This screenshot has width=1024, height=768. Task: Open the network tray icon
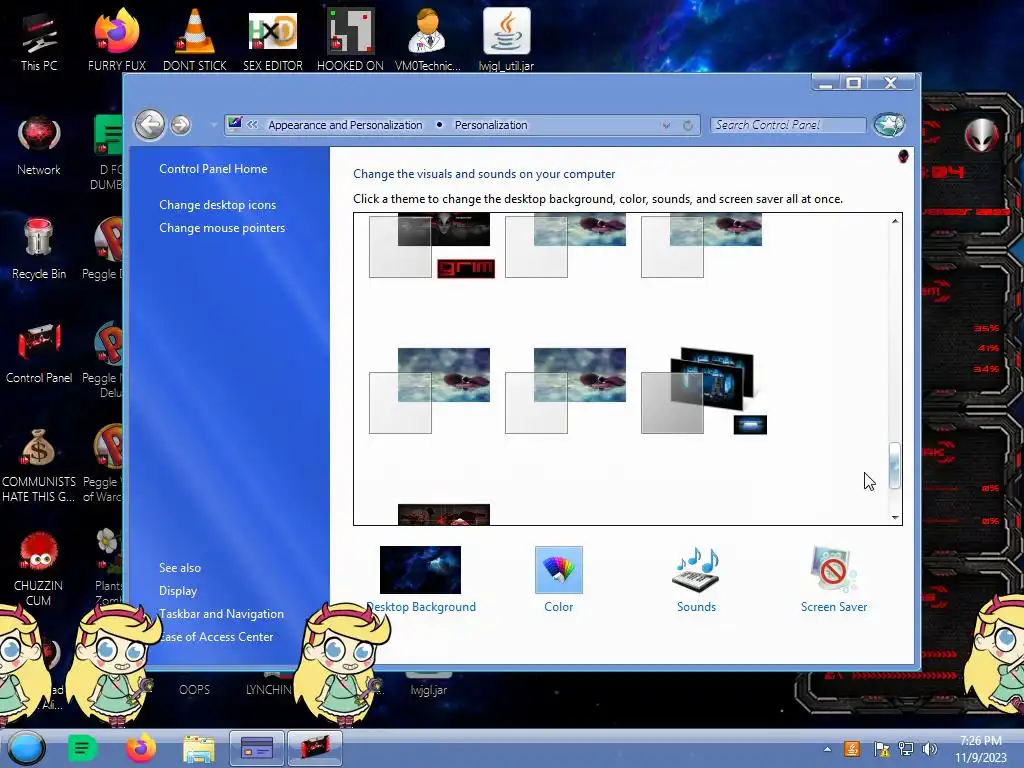(x=905, y=749)
